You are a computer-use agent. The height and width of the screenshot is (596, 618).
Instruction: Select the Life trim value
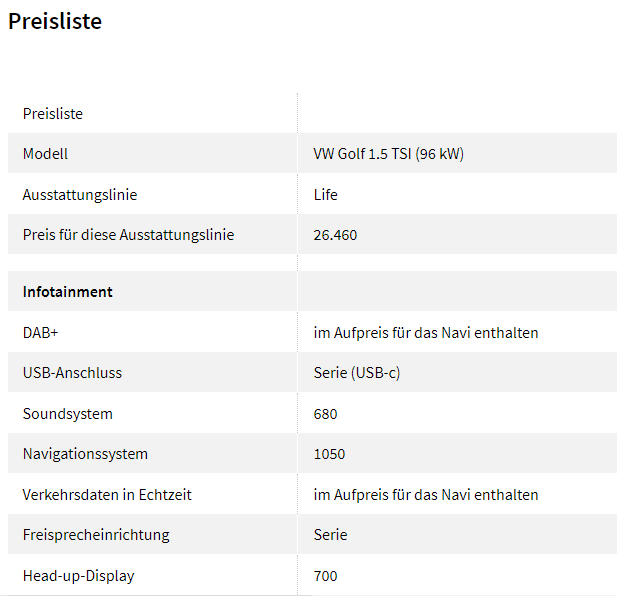tap(326, 194)
